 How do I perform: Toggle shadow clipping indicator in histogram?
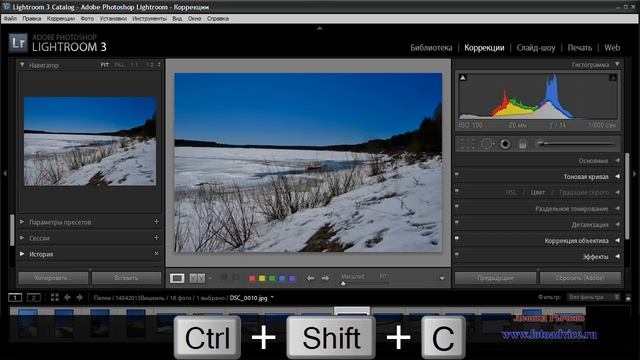463,78
